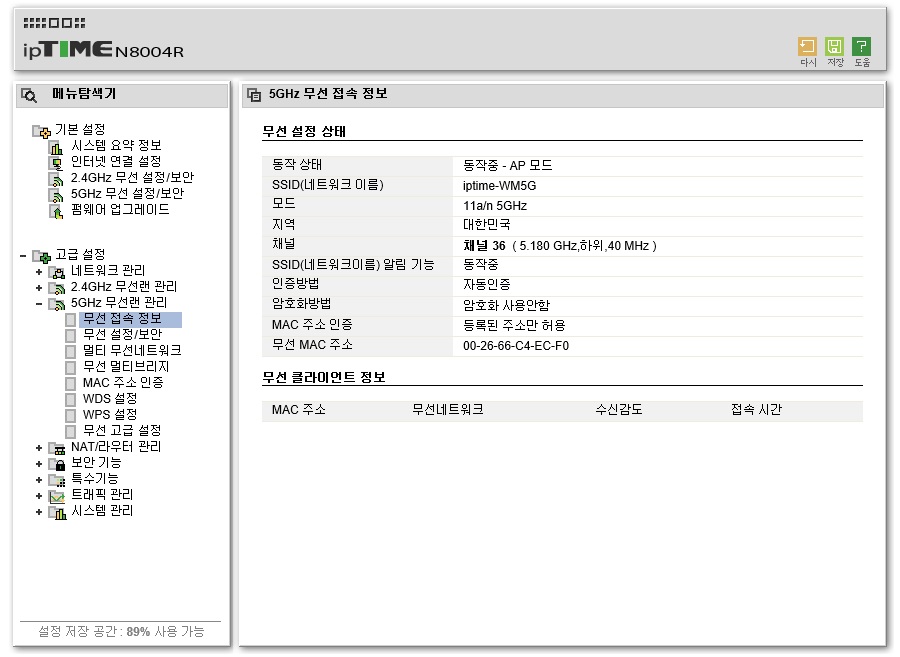Open the 무선 고급 설정 page
This screenshot has width=900, height=657.
122,431
